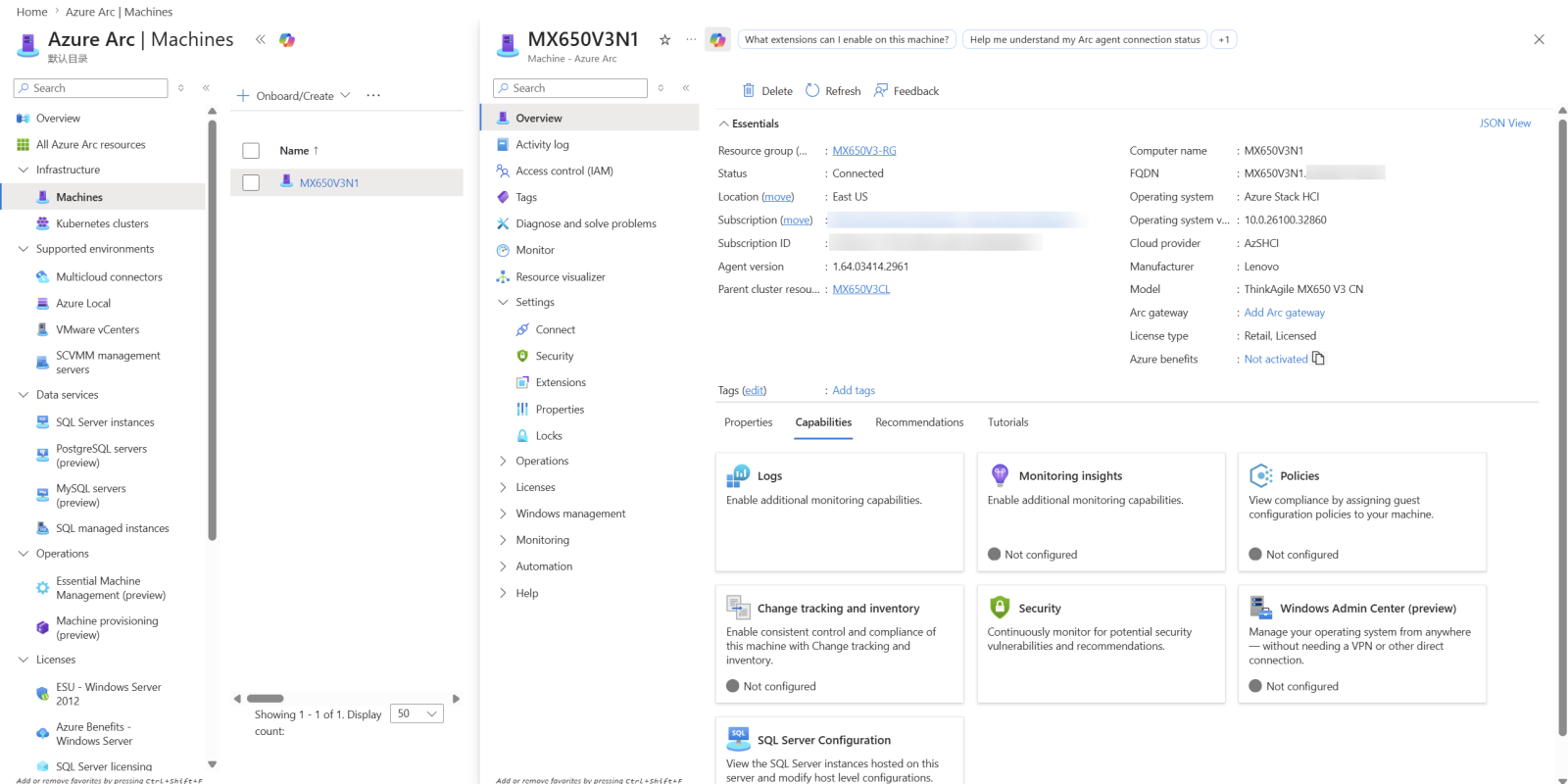Expand the Windows management section
This screenshot has width=1568, height=784.
(503, 514)
